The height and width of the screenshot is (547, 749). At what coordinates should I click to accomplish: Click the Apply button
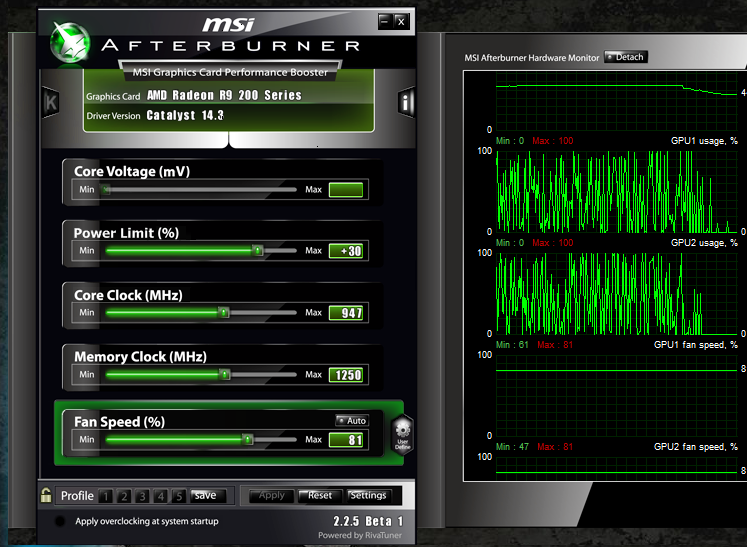[271, 495]
